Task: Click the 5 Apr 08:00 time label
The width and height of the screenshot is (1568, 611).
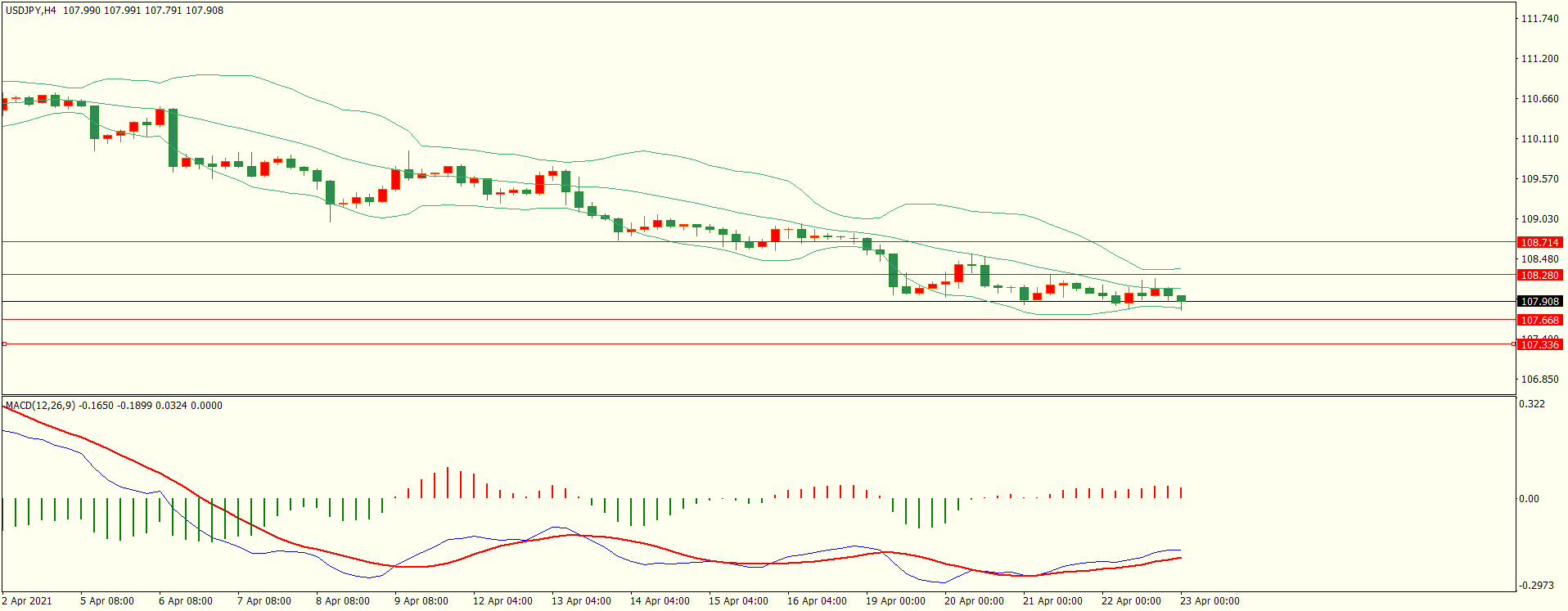Action: [107, 601]
